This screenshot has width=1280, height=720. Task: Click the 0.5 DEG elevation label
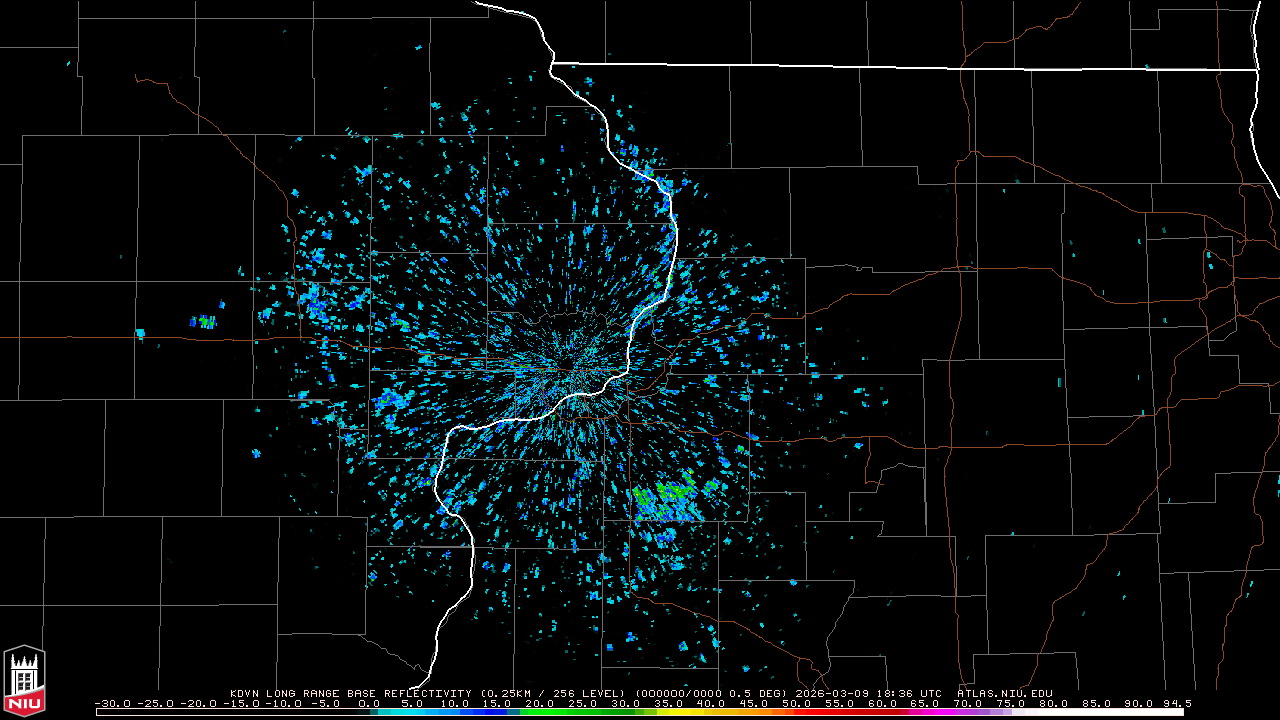759,693
